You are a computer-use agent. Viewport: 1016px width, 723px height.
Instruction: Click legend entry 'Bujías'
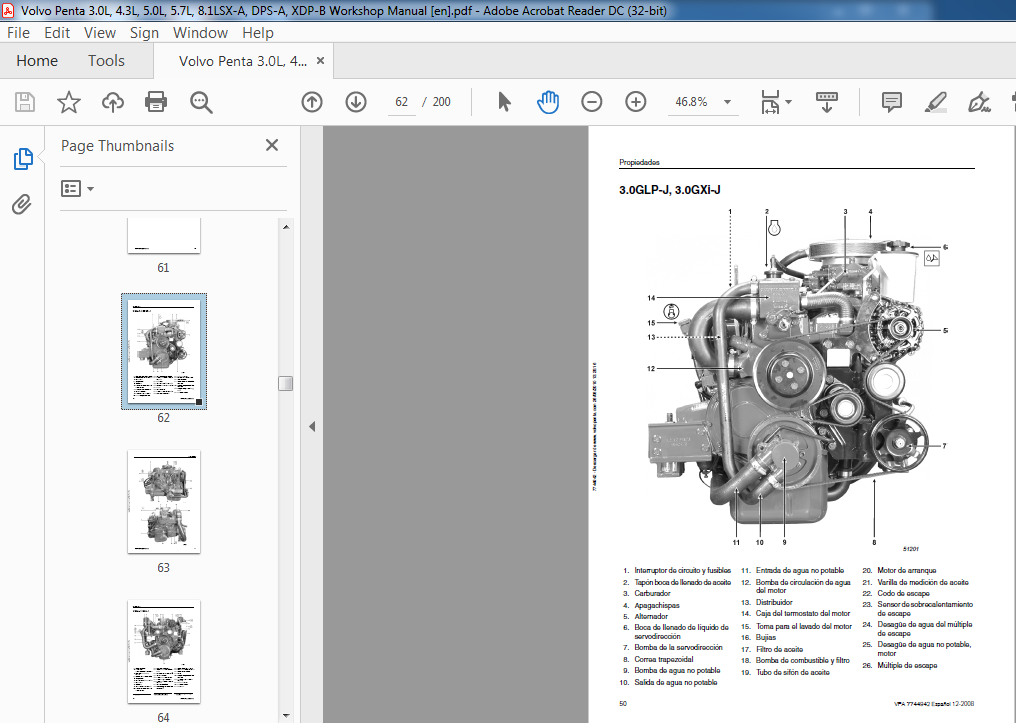[765, 637]
